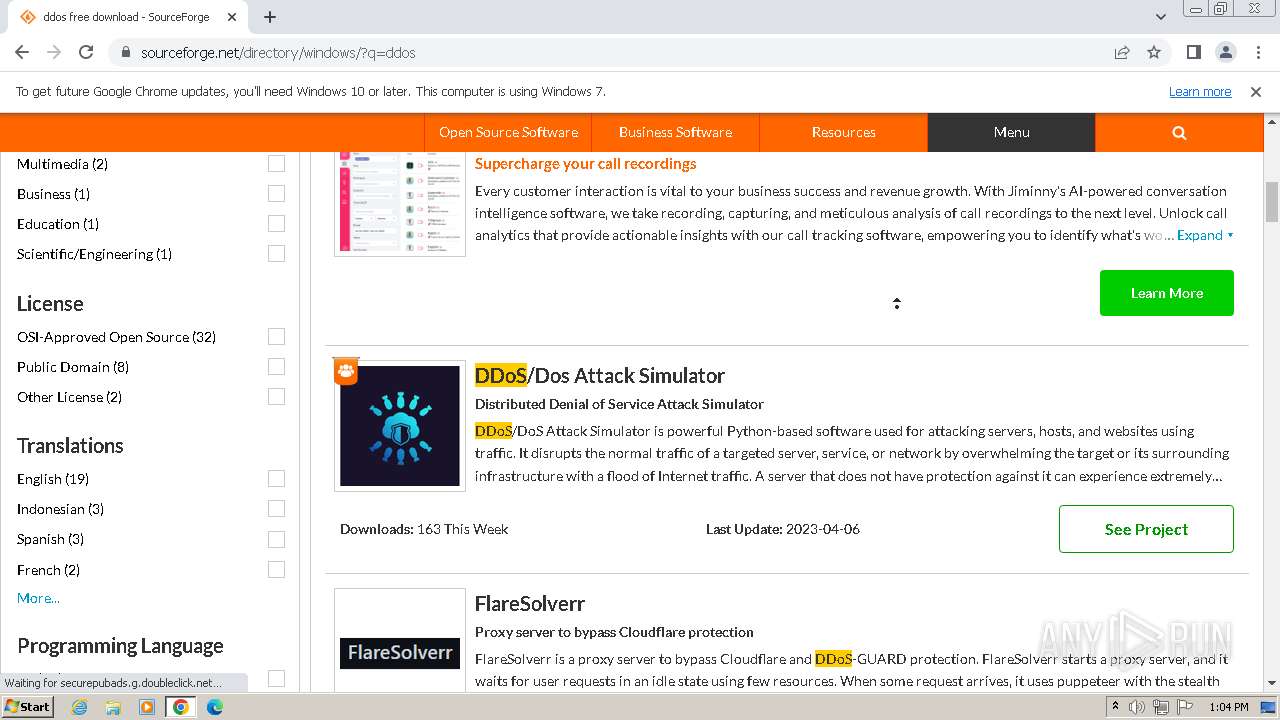Screen dimensions: 1280x720
Task: Show more translations via More...
Action: coord(38,598)
